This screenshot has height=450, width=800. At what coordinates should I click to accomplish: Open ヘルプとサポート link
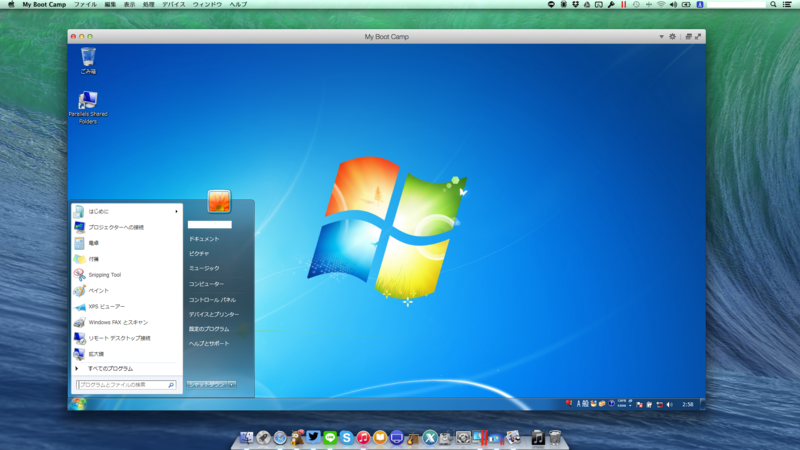coord(209,343)
